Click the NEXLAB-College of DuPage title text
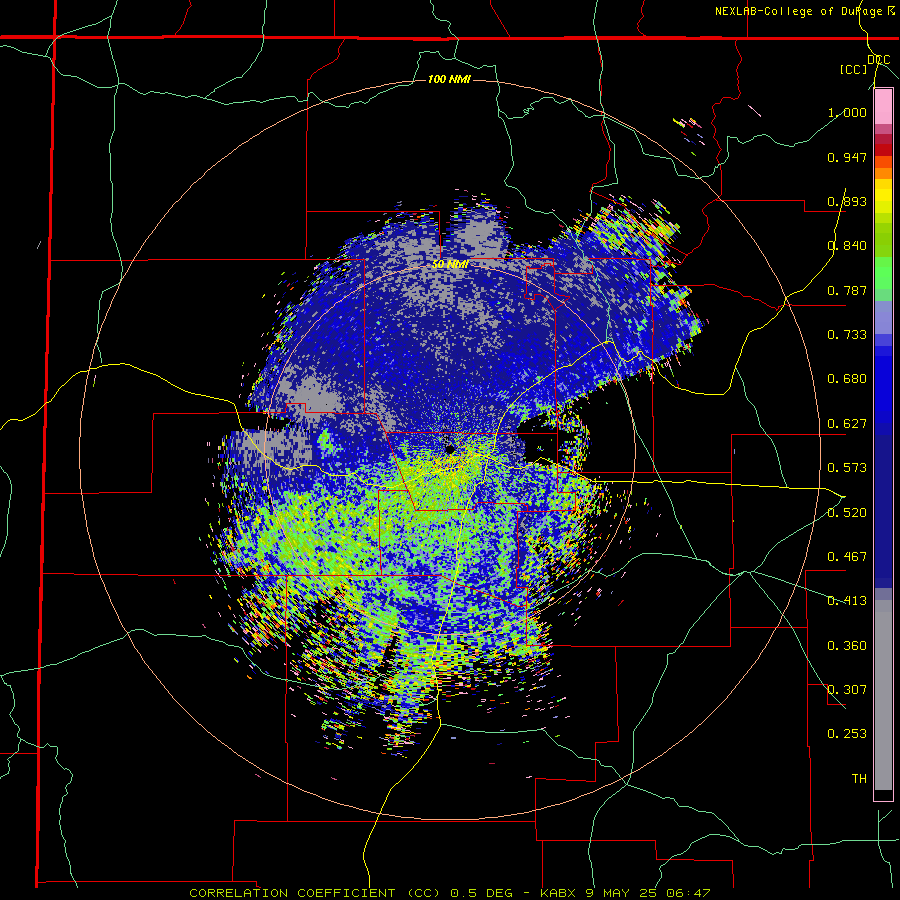This screenshot has height=900, width=900. [800, 11]
